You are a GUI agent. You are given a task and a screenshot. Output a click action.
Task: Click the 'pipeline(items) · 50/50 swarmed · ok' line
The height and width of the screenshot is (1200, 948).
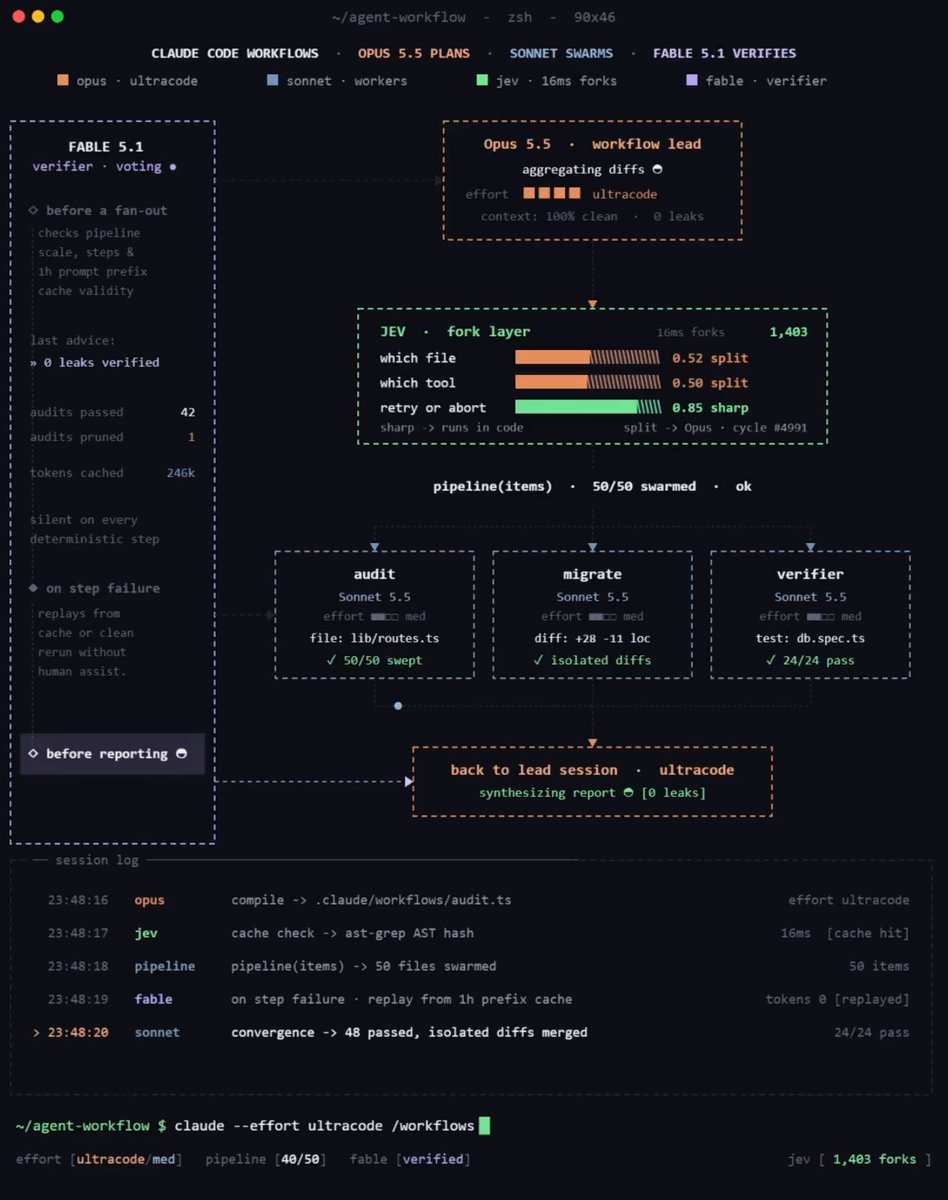tap(592, 486)
